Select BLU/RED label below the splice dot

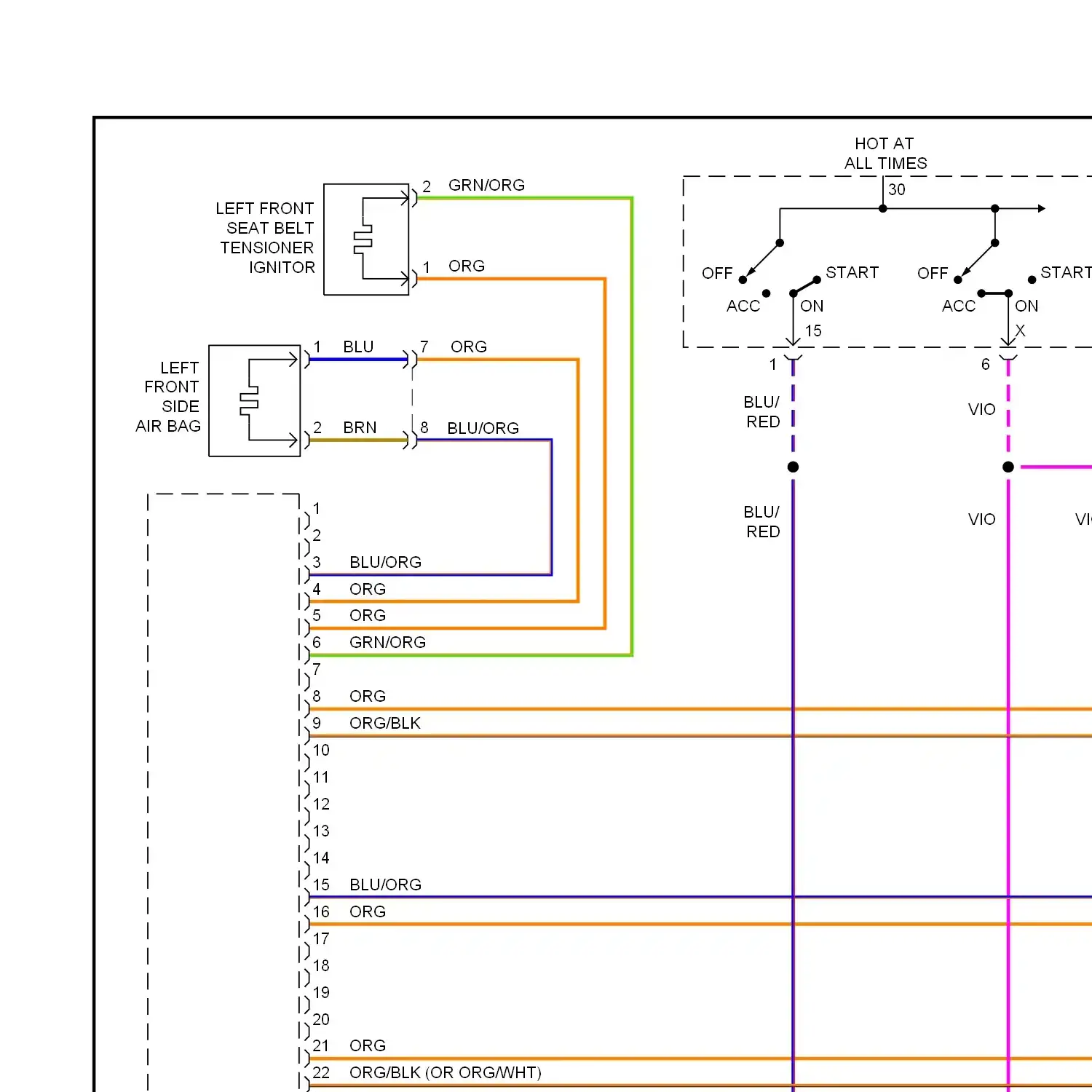(x=762, y=522)
